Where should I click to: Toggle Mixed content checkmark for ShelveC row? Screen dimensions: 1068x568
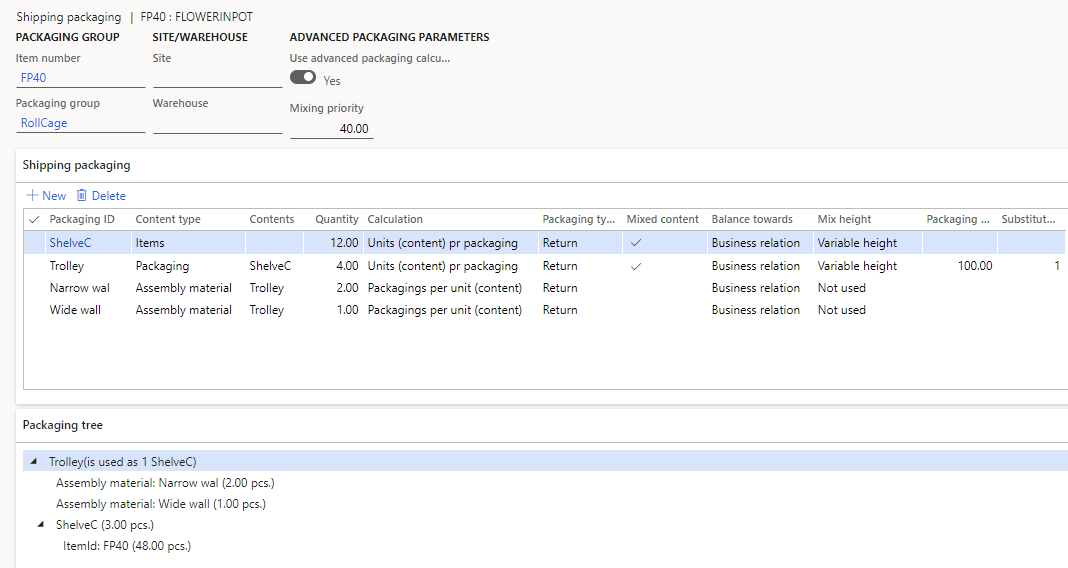pos(635,243)
